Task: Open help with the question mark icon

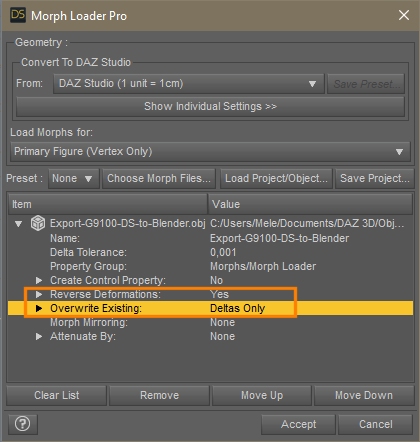Action: pyautogui.click(x=22, y=424)
